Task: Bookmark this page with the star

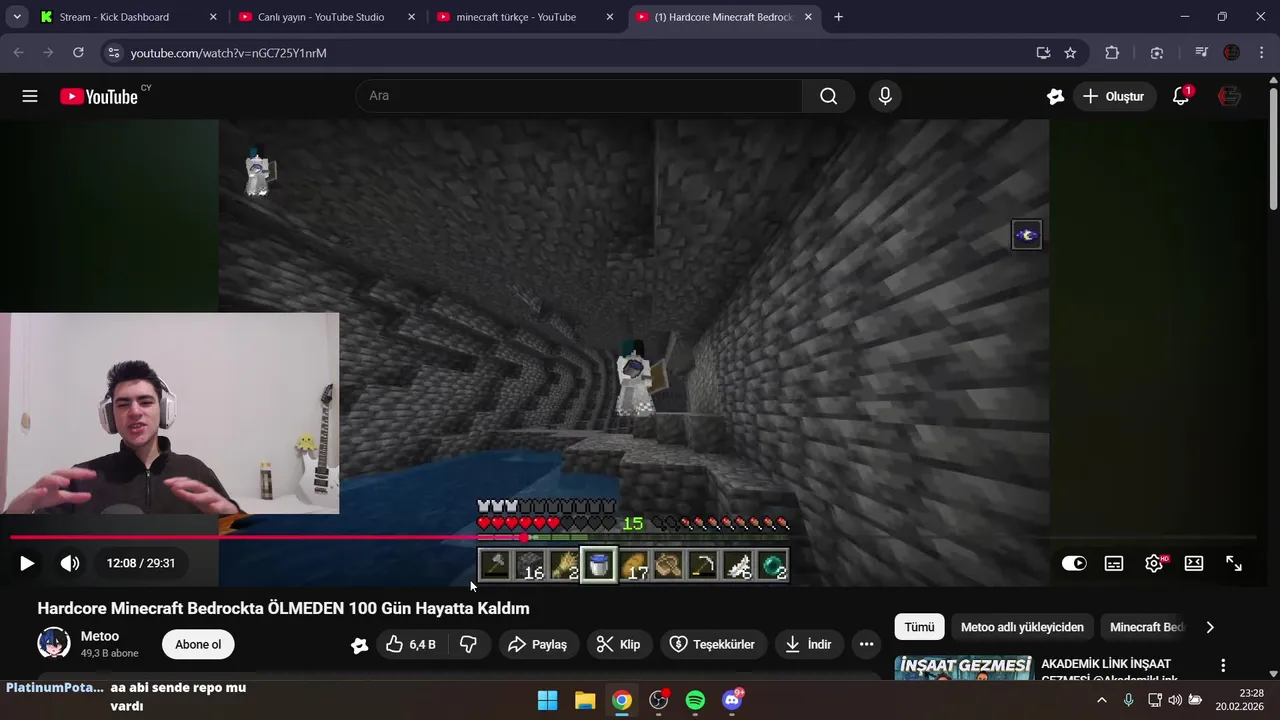Action: coord(1070,53)
